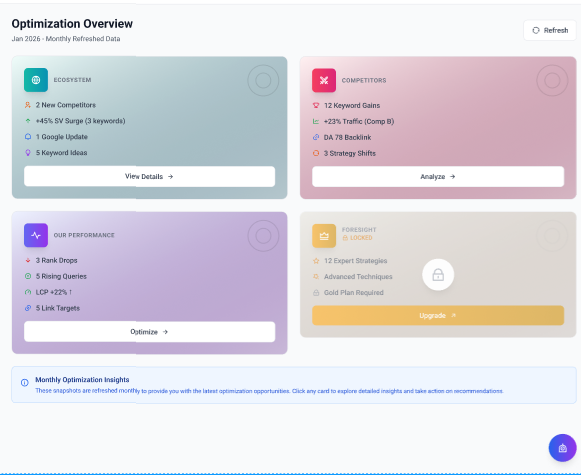Click the 'Advanced Techniques' text

coord(358,277)
